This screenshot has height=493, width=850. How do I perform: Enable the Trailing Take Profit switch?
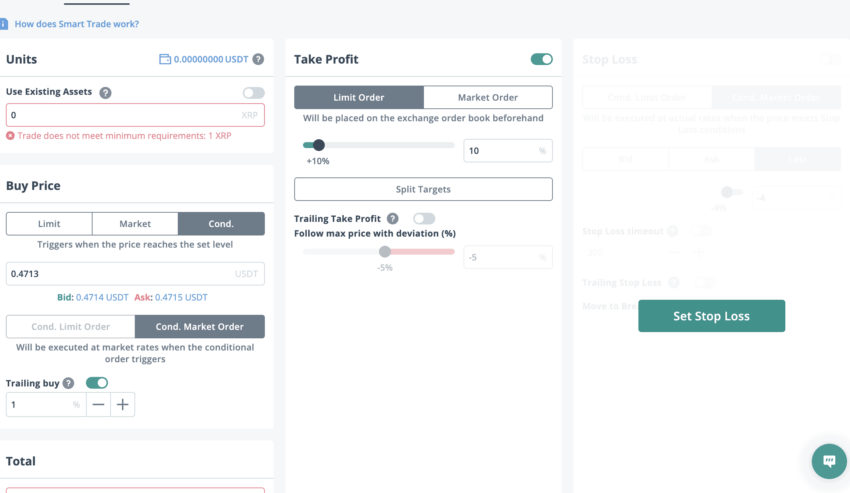click(424, 219)
